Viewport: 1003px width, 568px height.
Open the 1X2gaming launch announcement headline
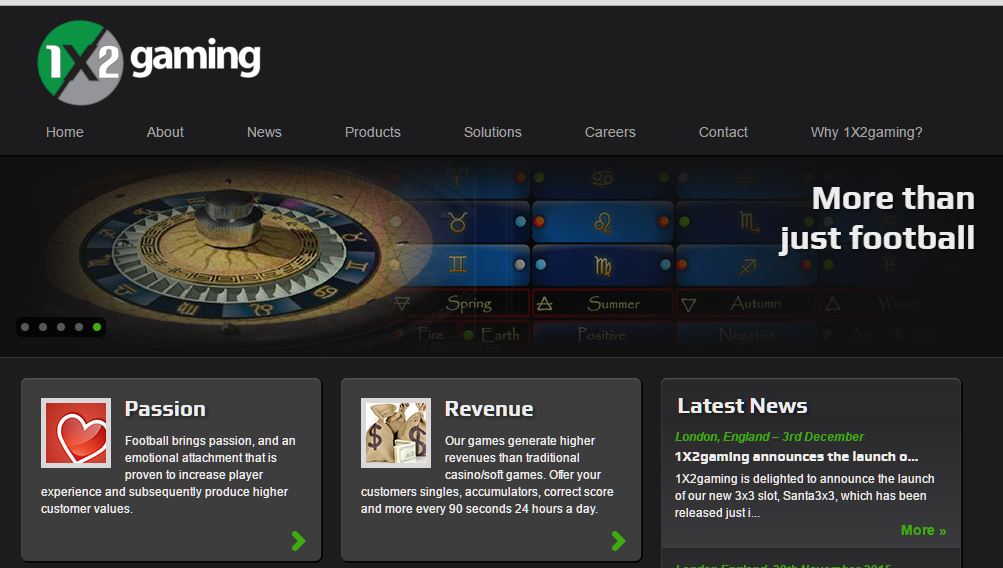796,456
